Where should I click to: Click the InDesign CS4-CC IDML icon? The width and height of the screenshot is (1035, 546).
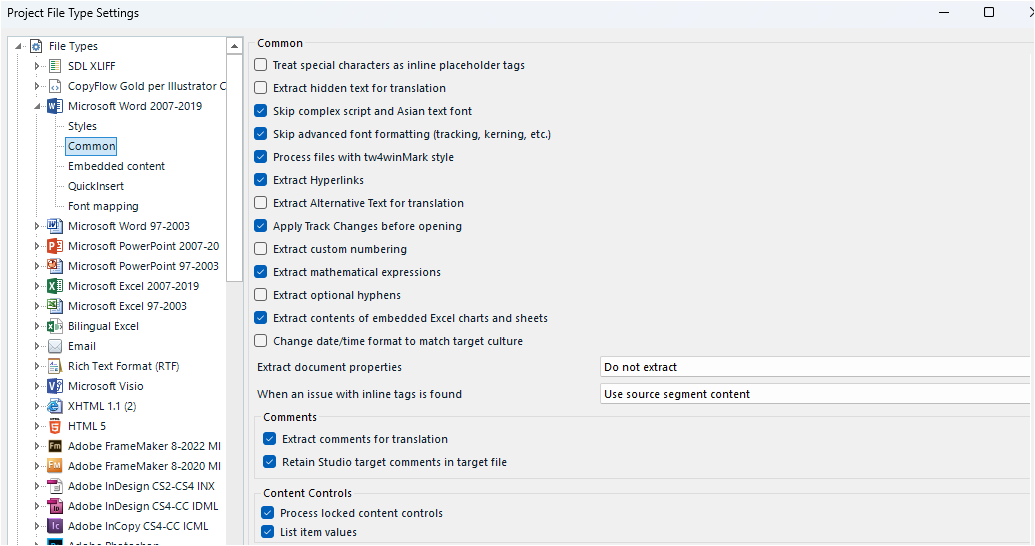click(x=55, y=506)
